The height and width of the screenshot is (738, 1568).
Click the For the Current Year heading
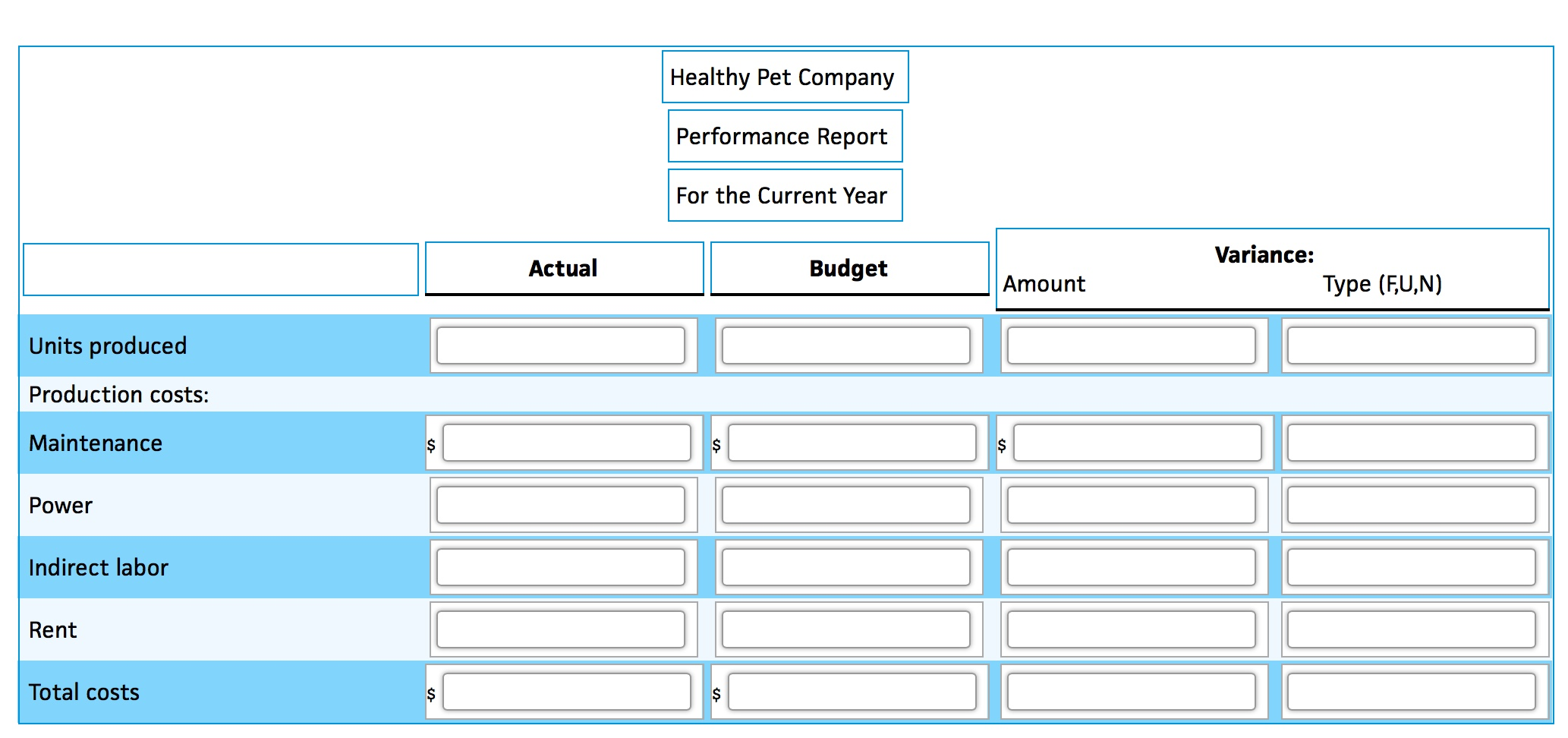click(786, 195)
